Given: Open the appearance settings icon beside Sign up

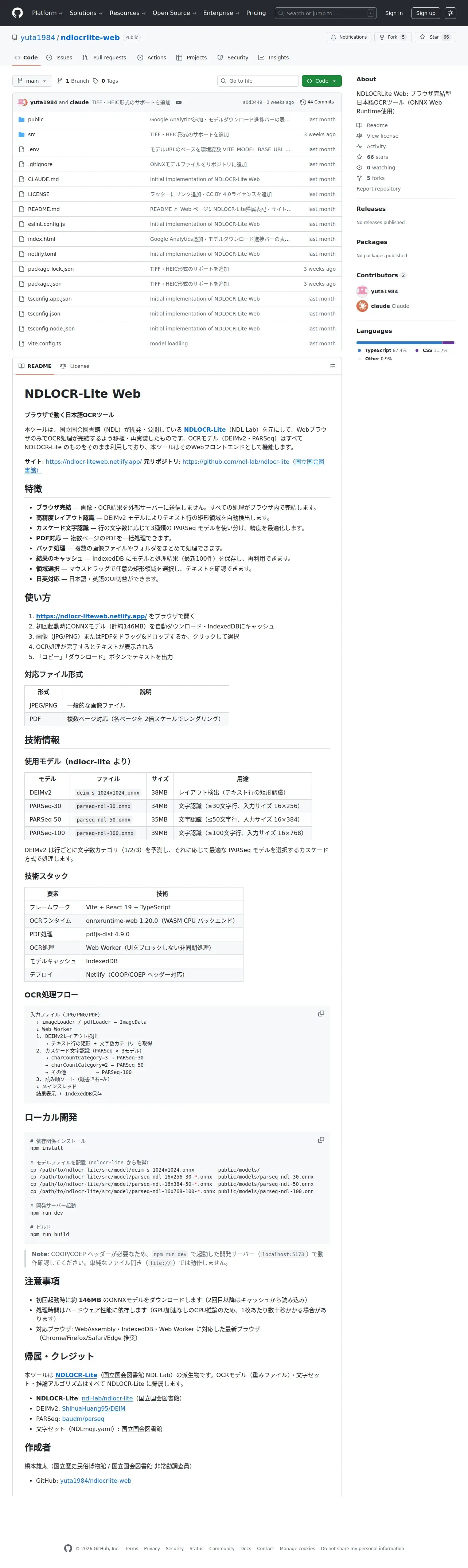Looking at the screenshot, I should pyautogui.click(x=451, y=13).
